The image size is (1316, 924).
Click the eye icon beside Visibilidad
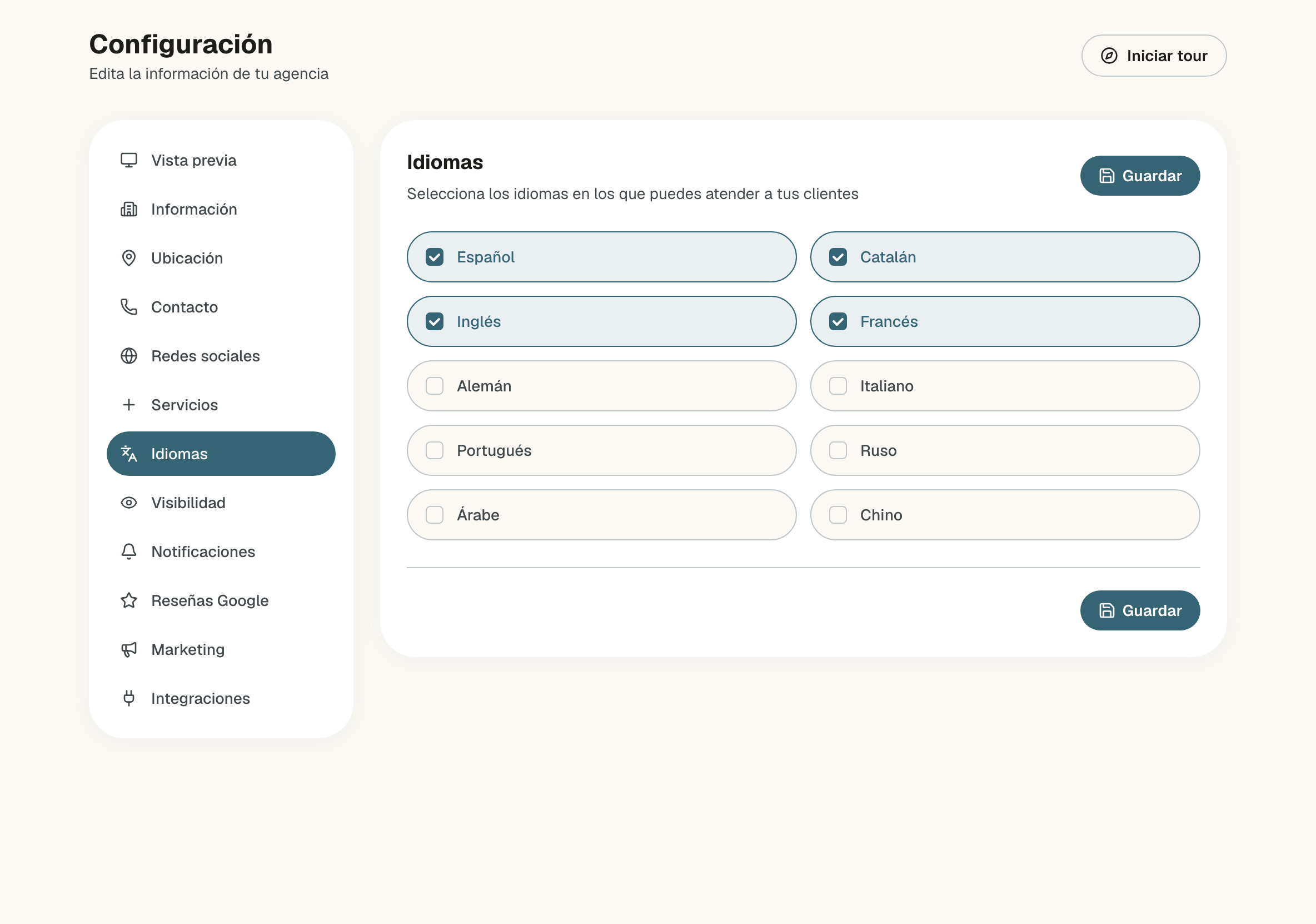pyautogui.click(x=129, y=503)
